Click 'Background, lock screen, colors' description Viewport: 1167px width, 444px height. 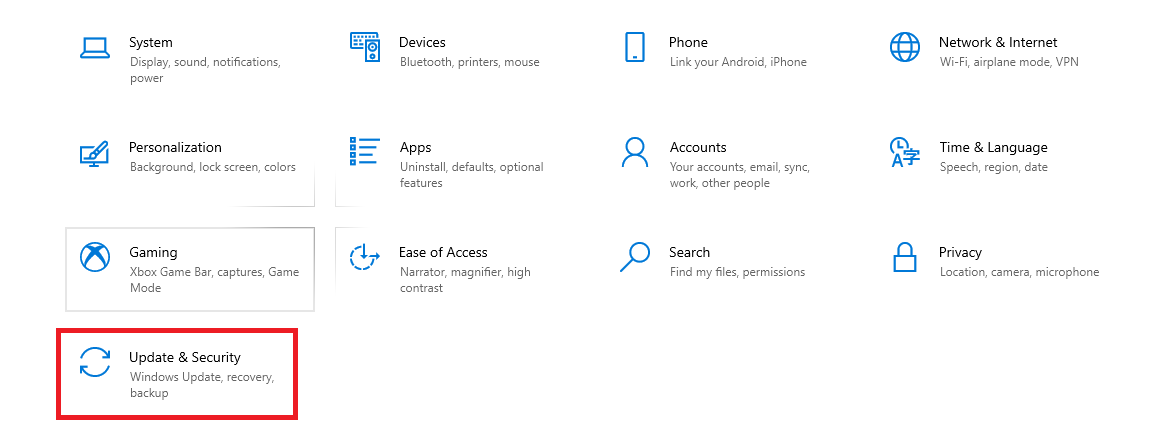pos(213,167)
